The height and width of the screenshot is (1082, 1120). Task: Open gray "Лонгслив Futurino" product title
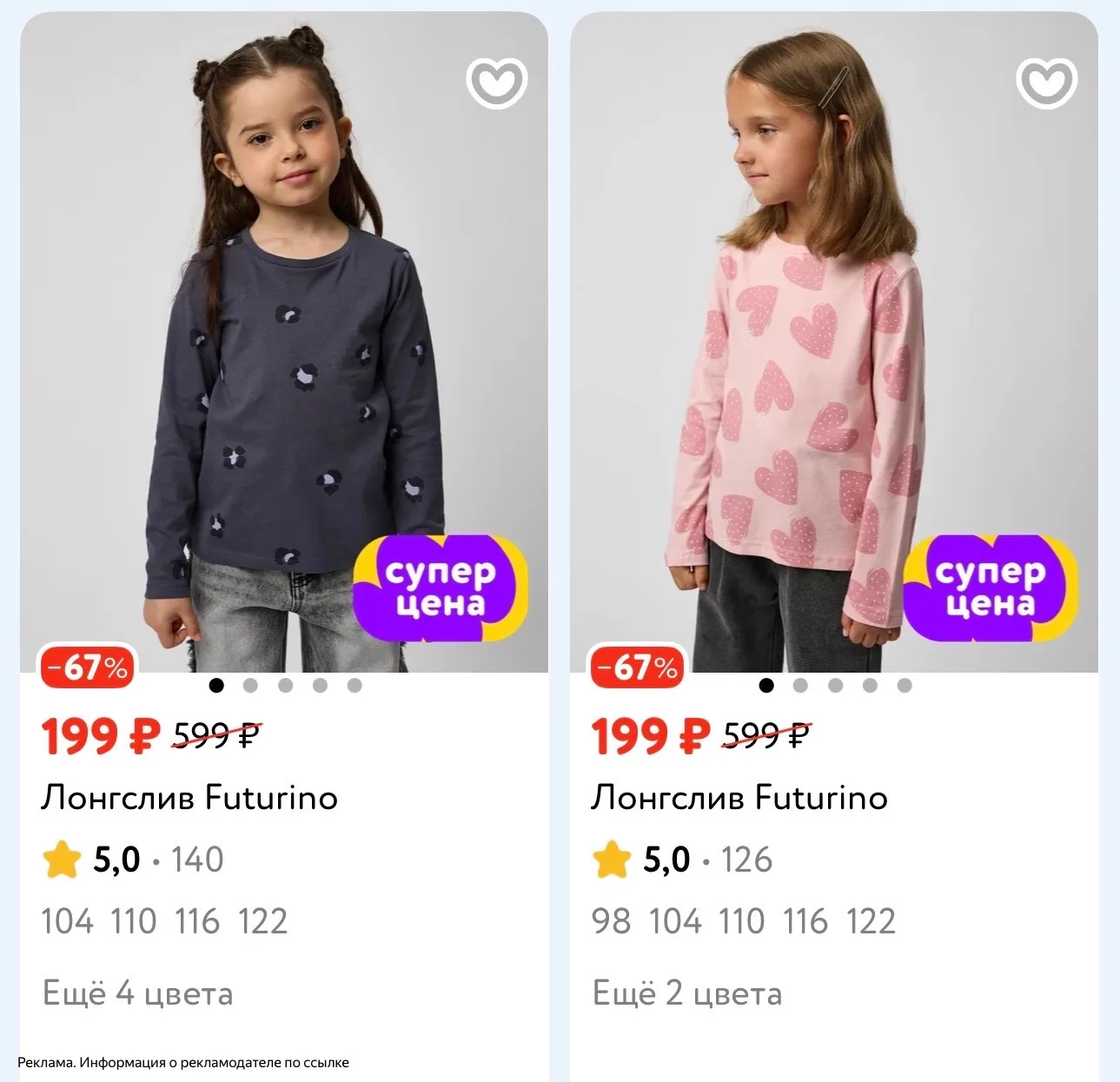pos(189,797)
